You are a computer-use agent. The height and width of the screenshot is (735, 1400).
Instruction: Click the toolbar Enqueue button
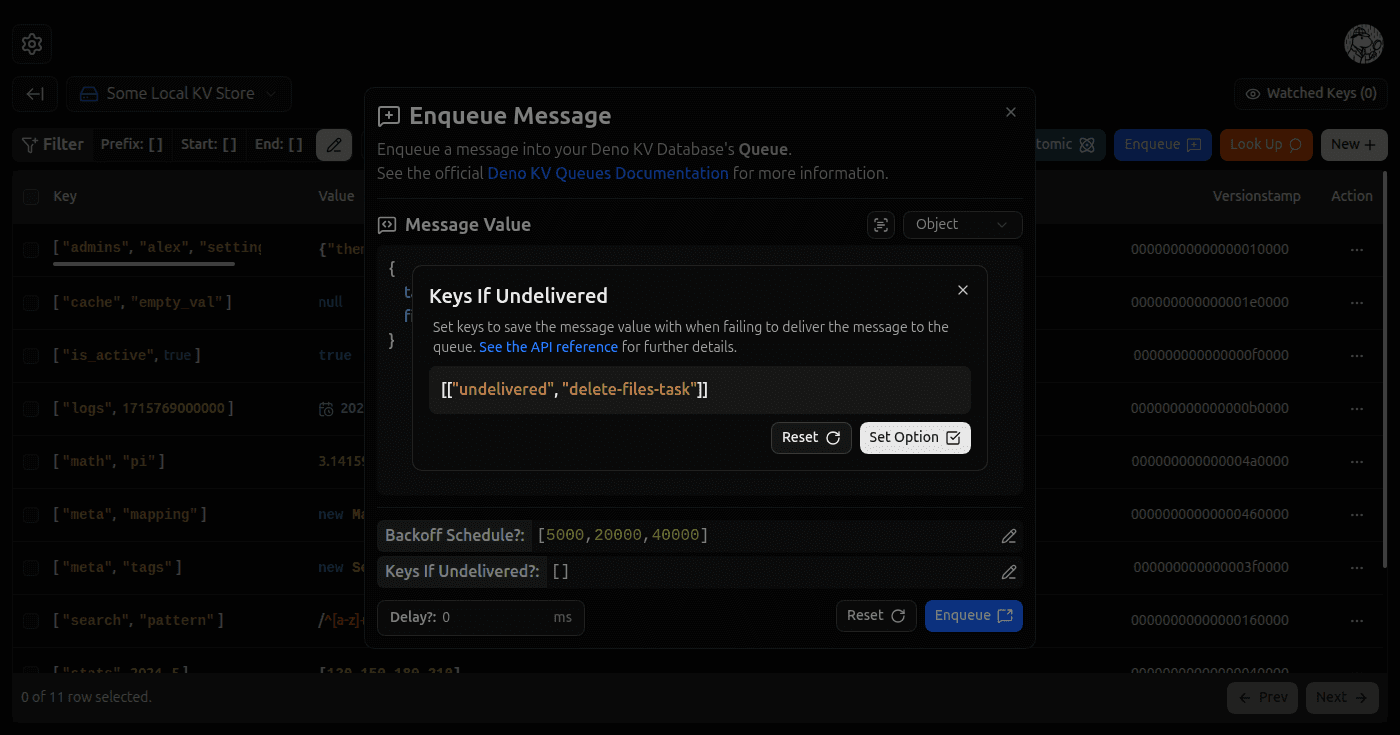[1163, 145]
